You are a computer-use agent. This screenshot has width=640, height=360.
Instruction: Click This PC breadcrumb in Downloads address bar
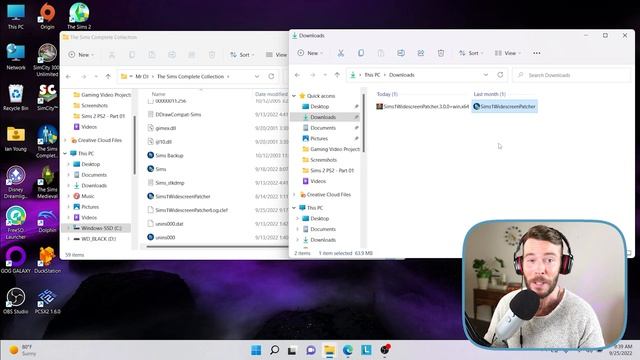pyautogui.click(x=372, y=75)
